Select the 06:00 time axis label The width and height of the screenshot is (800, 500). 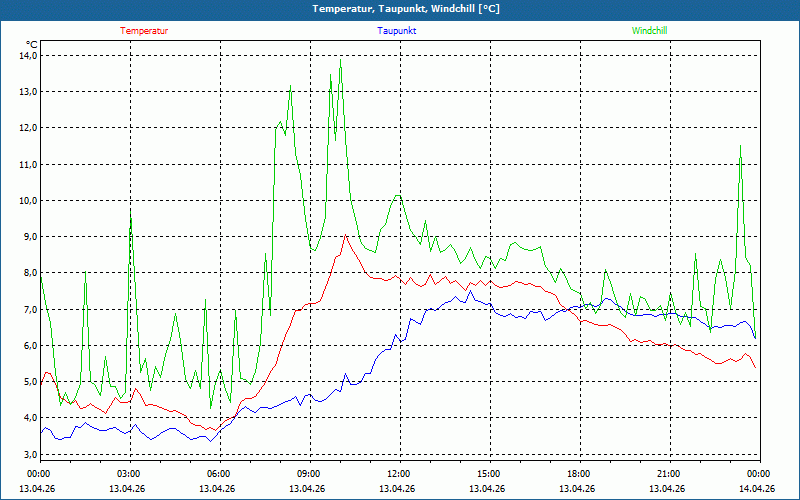tap(218, 474)
